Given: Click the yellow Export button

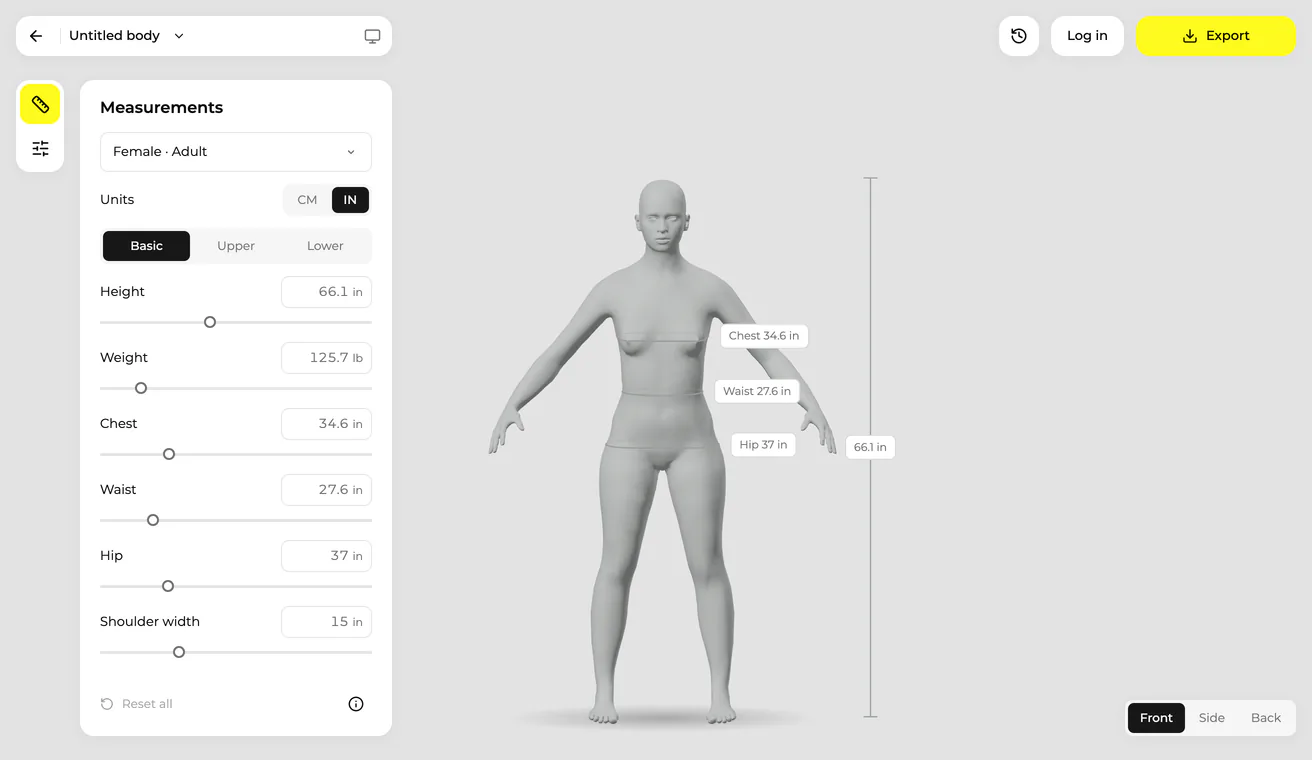Looking at the screenshot, I should 1216,36.
